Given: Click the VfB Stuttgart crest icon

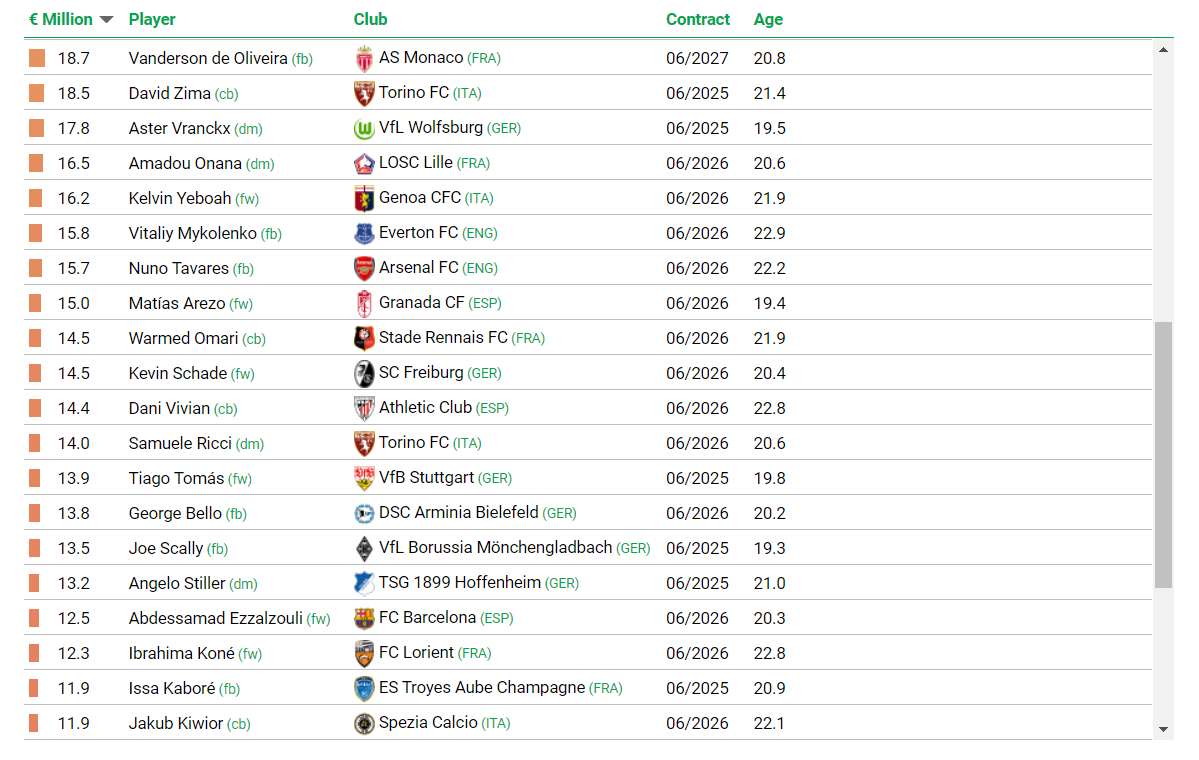Looking at the screenshot, I should (x=364, y=479).
